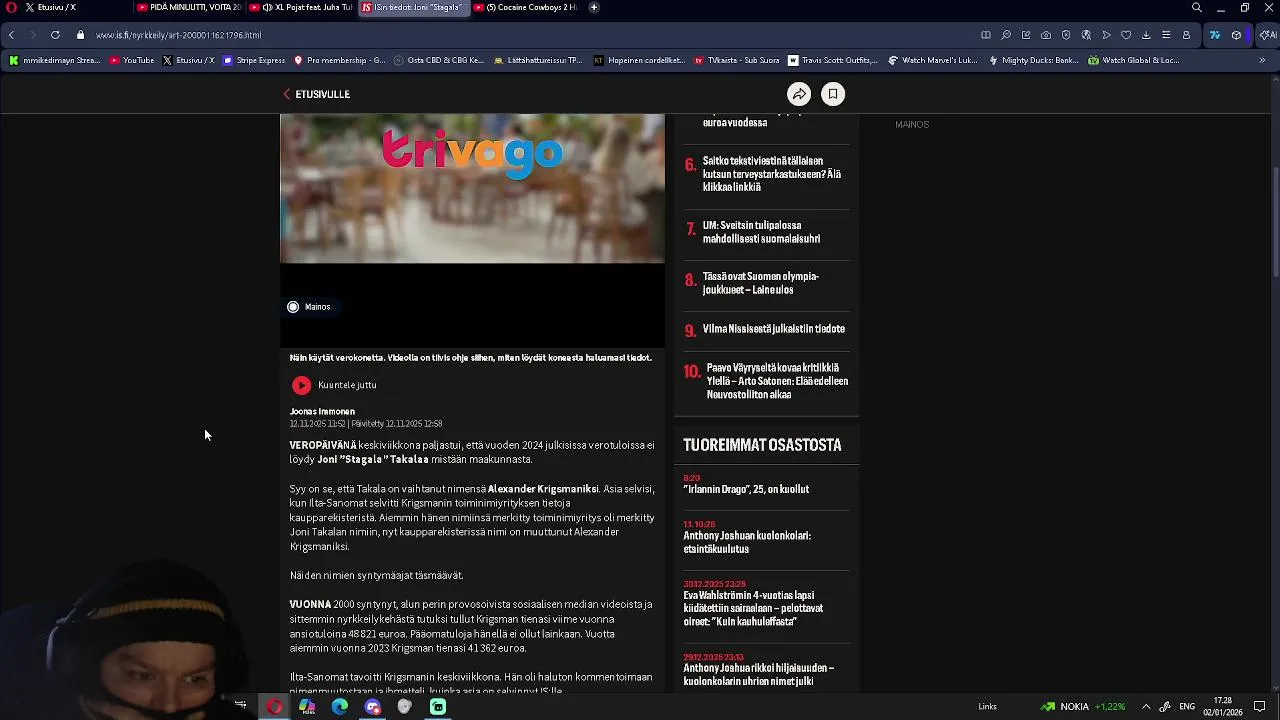Click the ENG language indicator
This screenshot has width=1280, height=720.
coord(1187,707)
